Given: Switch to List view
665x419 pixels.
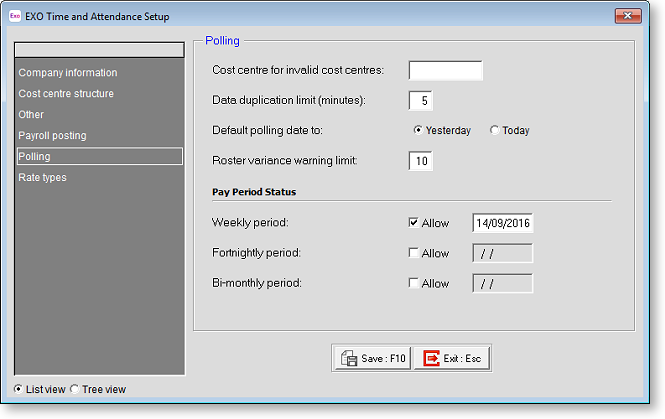Looking at the screenshot, I should pos(19,390).
